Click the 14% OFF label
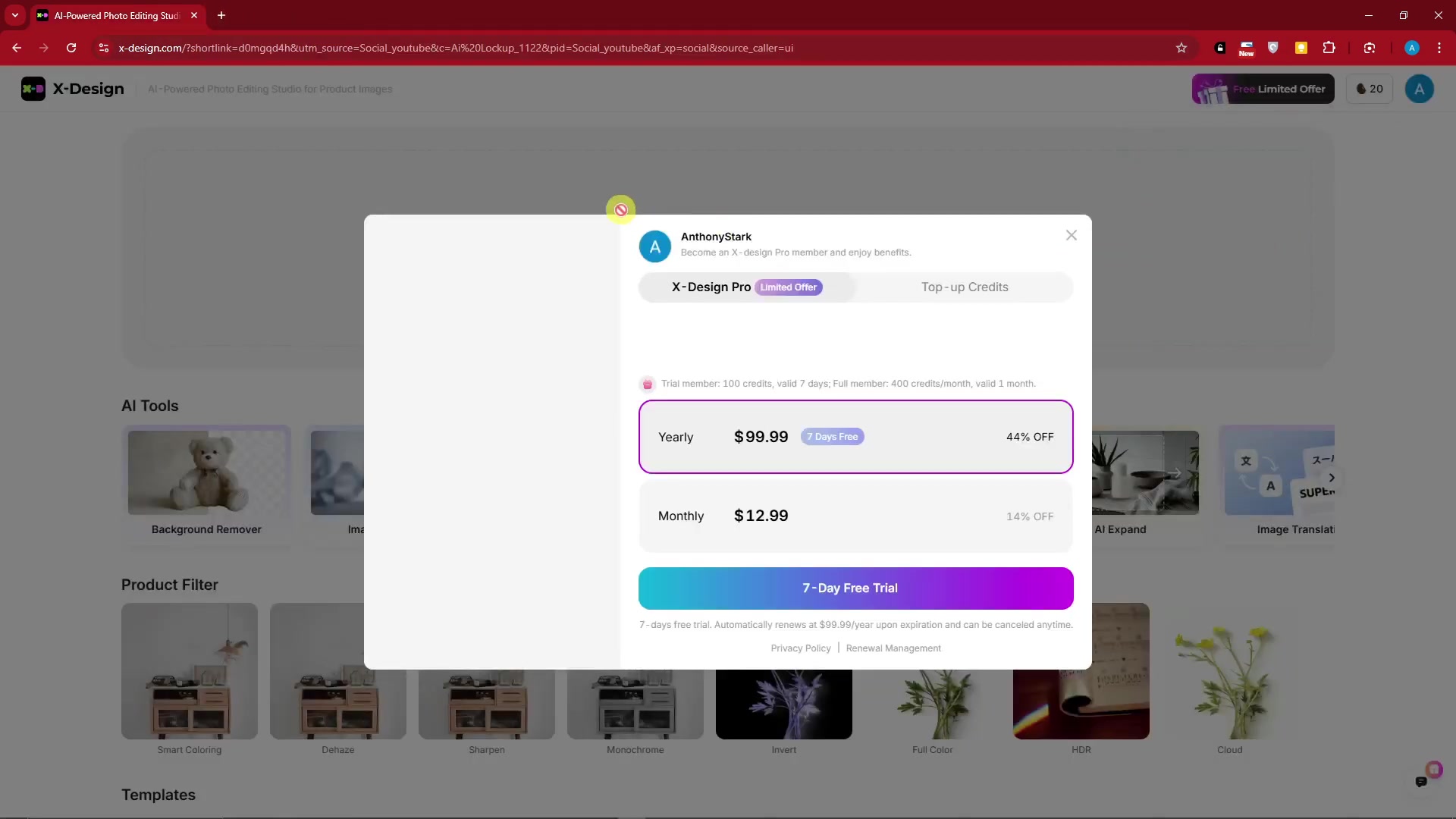 (1030, 516)
